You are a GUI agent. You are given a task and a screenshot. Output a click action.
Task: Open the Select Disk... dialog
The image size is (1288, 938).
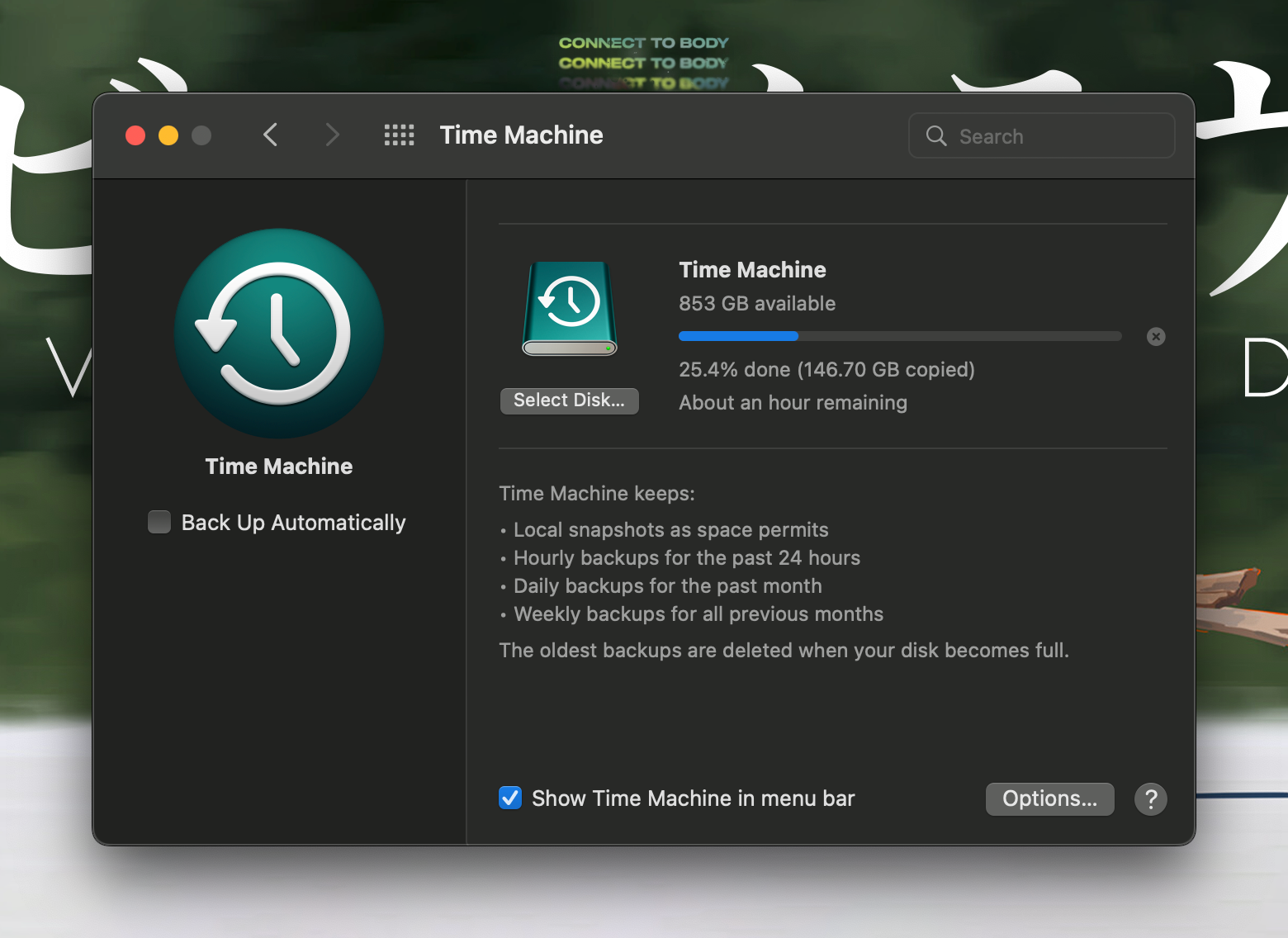570,400
